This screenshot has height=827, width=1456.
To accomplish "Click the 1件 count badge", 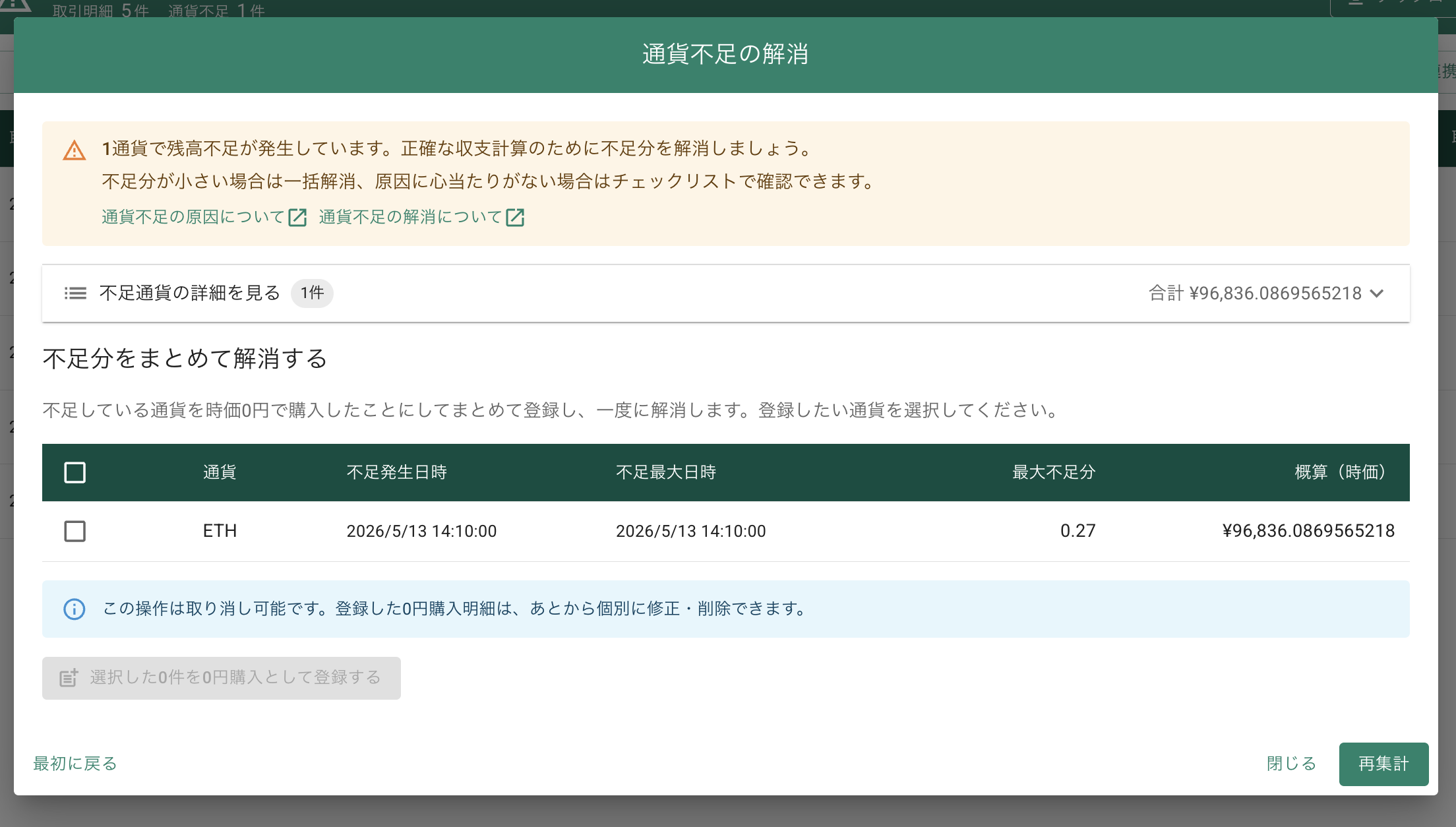I will pos(312,293).
